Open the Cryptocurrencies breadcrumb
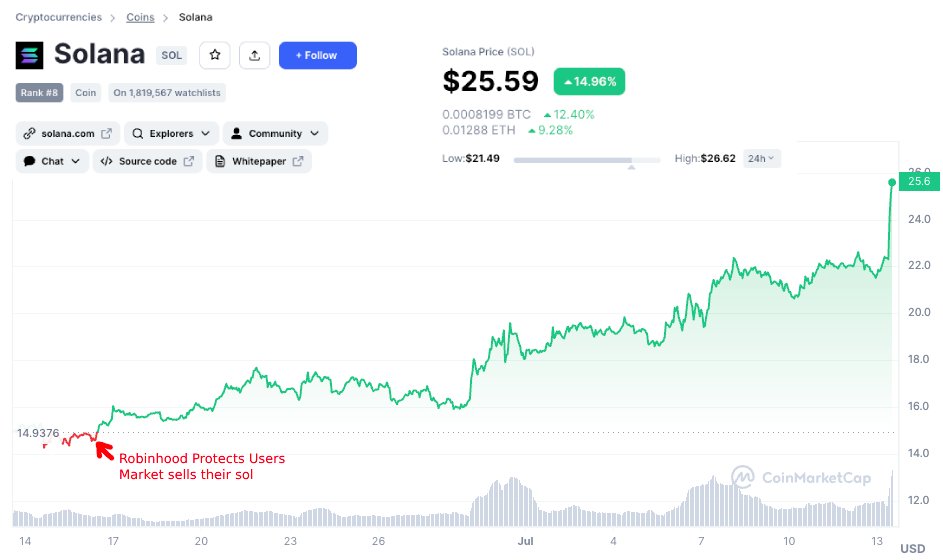 [58, 17]
